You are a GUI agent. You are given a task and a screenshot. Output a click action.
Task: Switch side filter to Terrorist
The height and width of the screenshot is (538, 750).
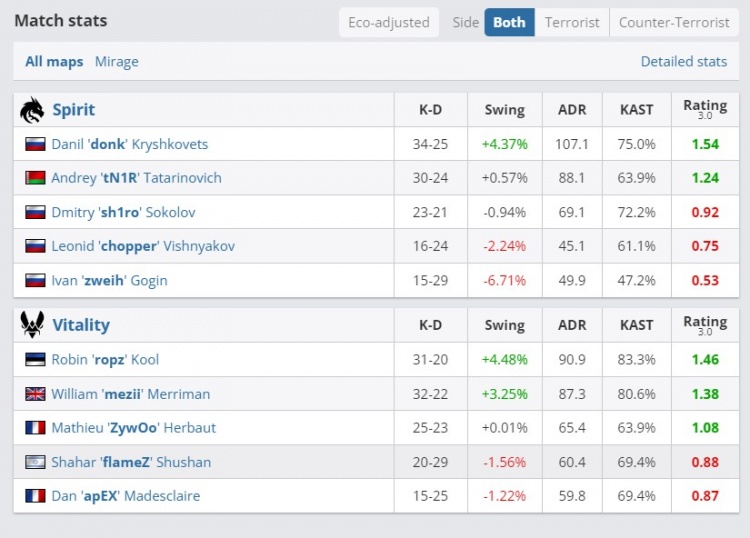pyautogui.click(x=572, y=22)
